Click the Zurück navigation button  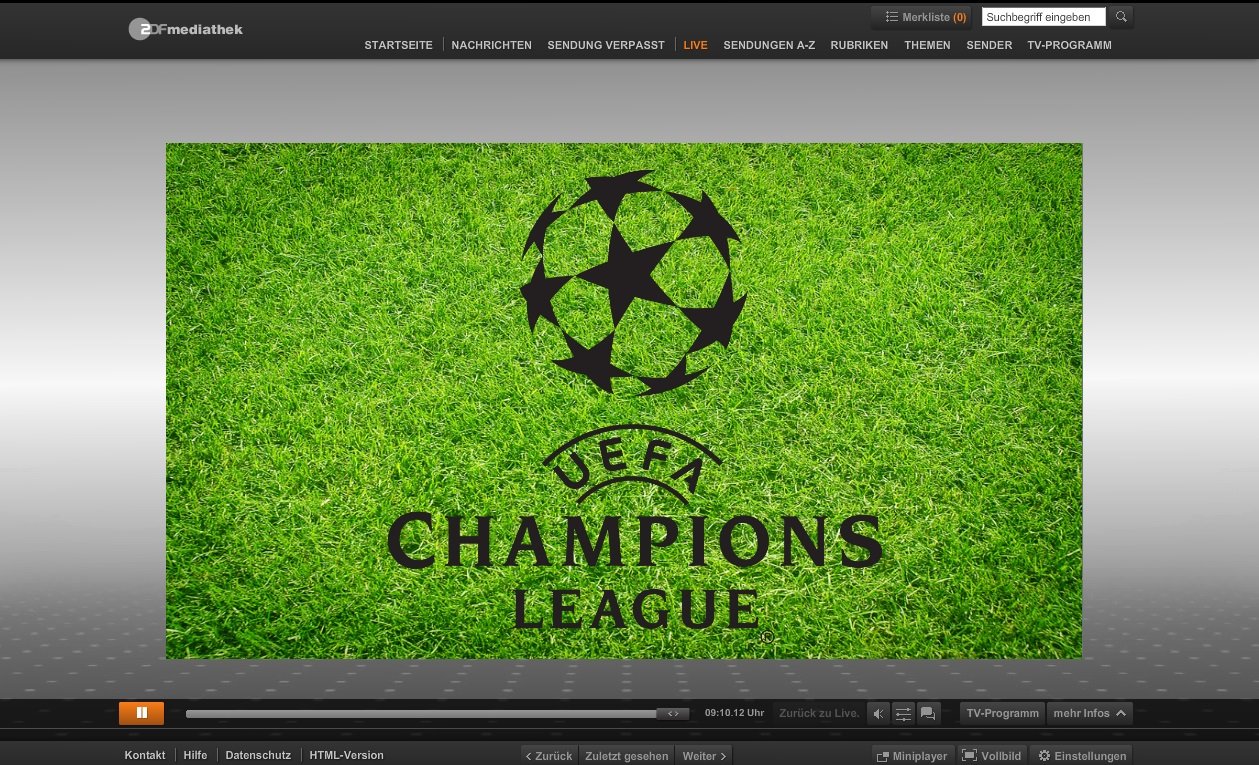coord(549,756)
